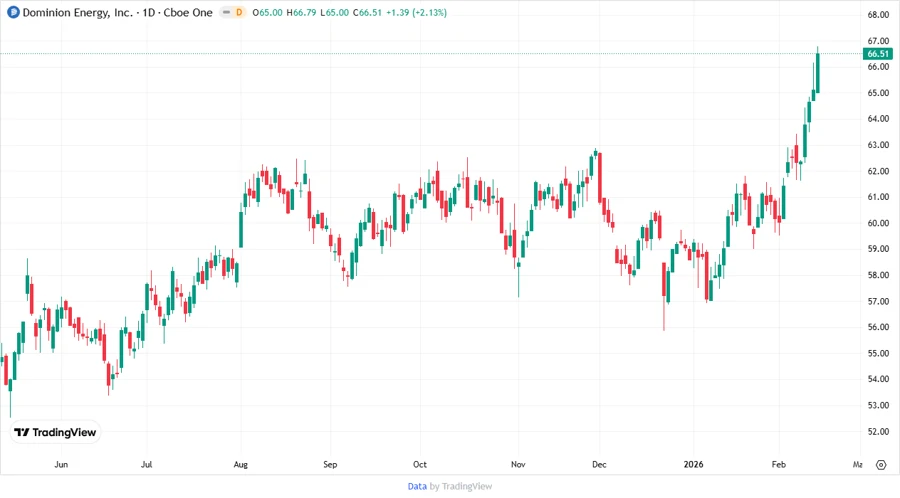Click the 57.00 price axis label
900x498 pixels.
coord(878,301)
